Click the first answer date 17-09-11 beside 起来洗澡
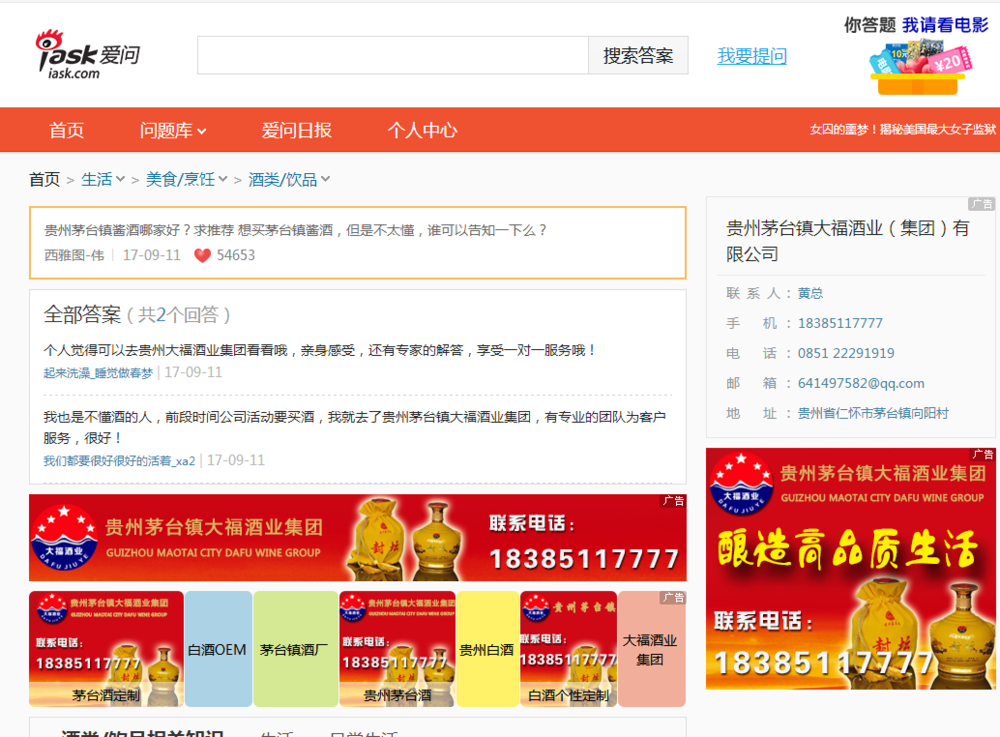Screen dimensions: 1000x737 click(193, 372)
